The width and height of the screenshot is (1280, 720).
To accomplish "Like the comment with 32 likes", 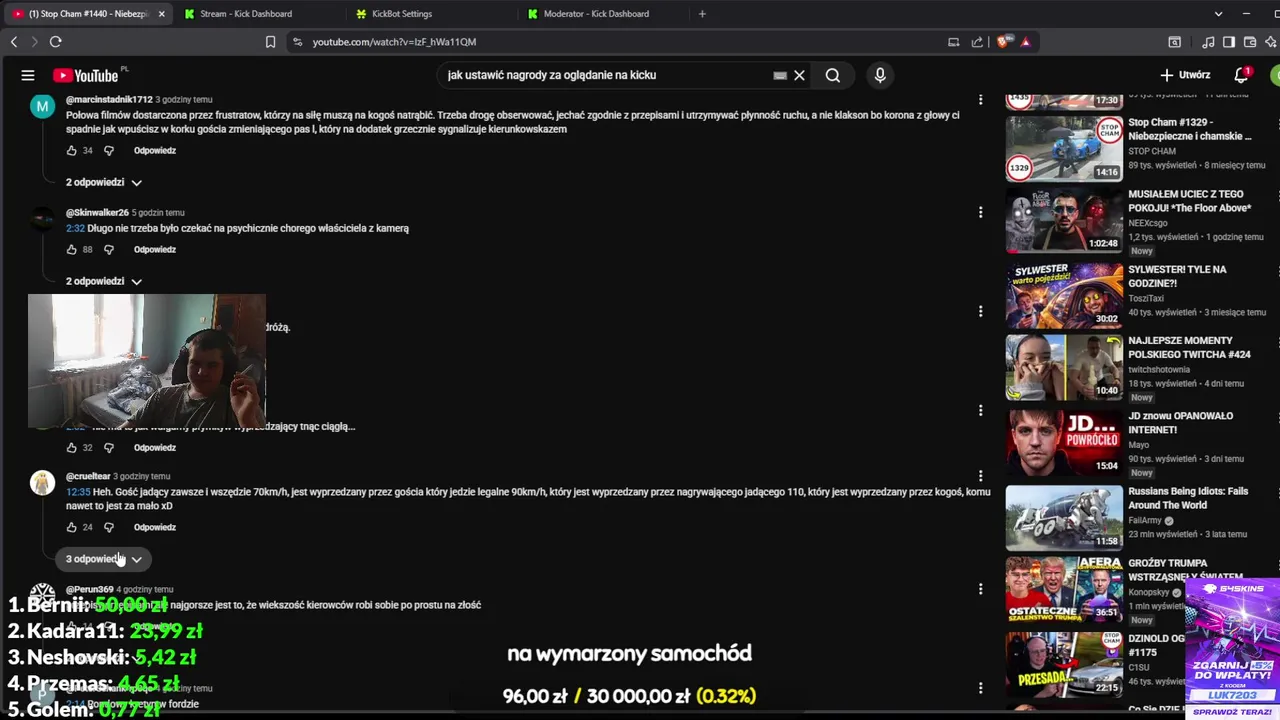I will click(71, 447).
